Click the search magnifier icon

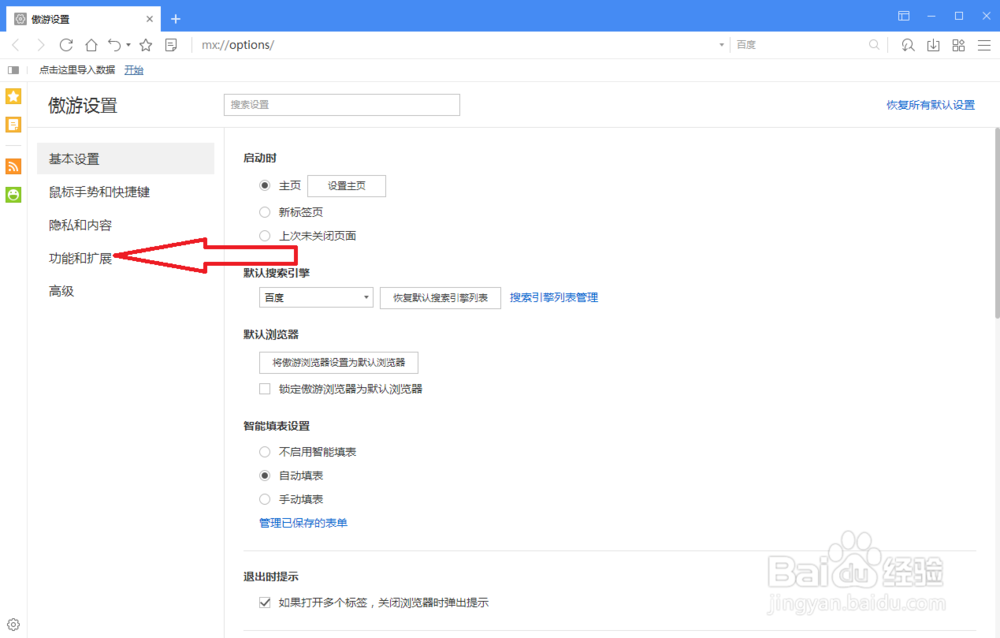(874, 45)
